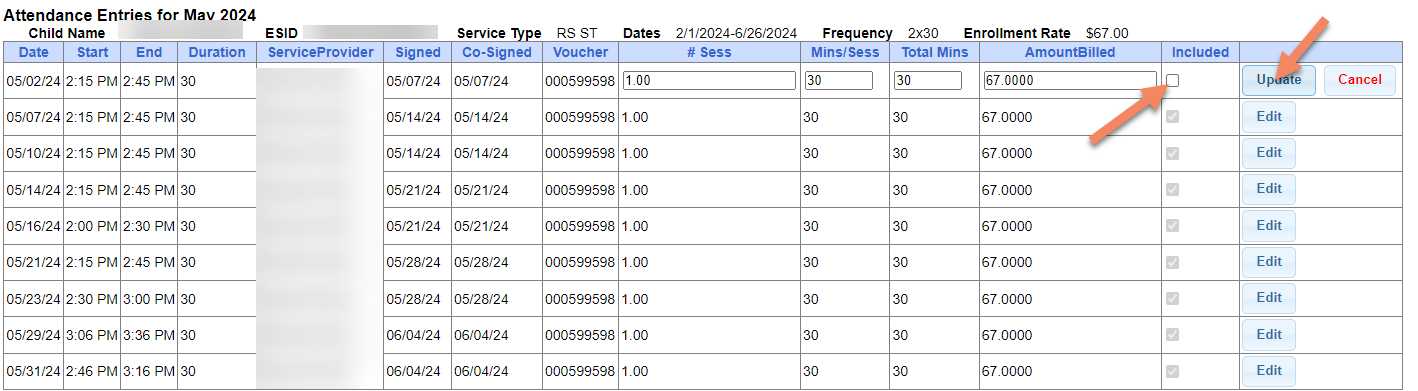Click the Included checkbox in the 05/23/24 row

pyautogui.click(x=1173, y=298)
